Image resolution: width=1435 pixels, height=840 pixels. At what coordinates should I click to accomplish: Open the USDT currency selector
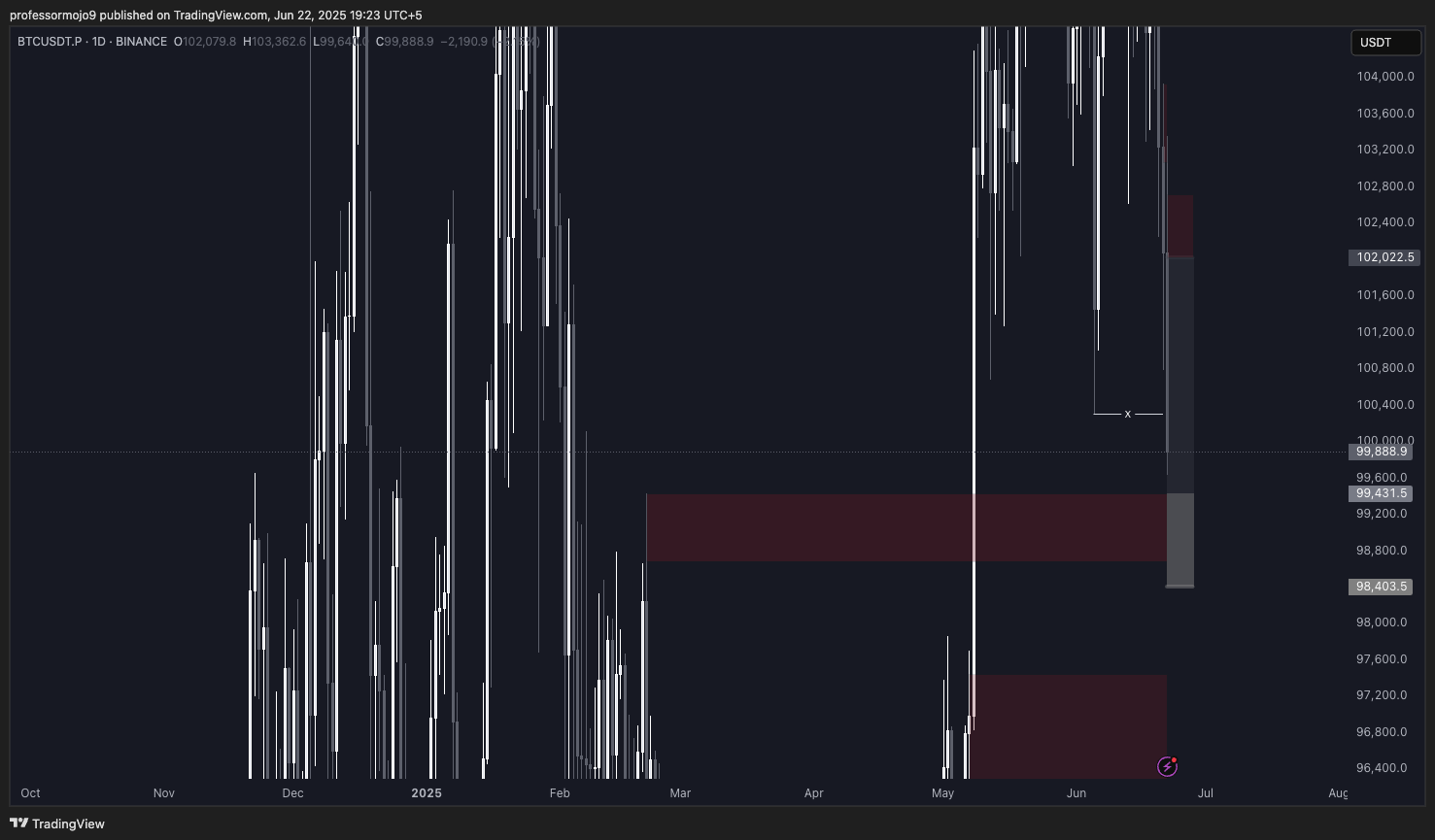coord(1386,43)
